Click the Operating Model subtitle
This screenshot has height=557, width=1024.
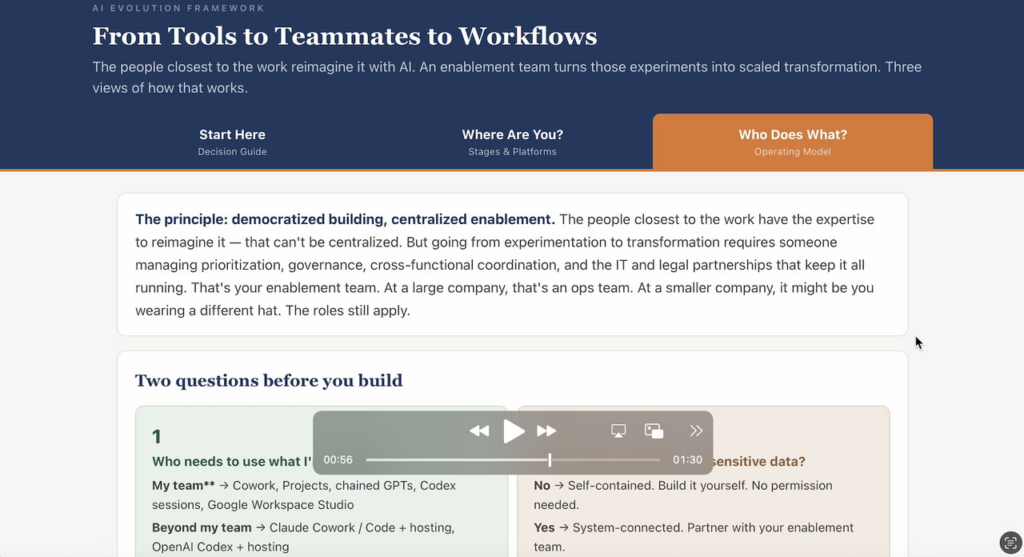[792, 151]
